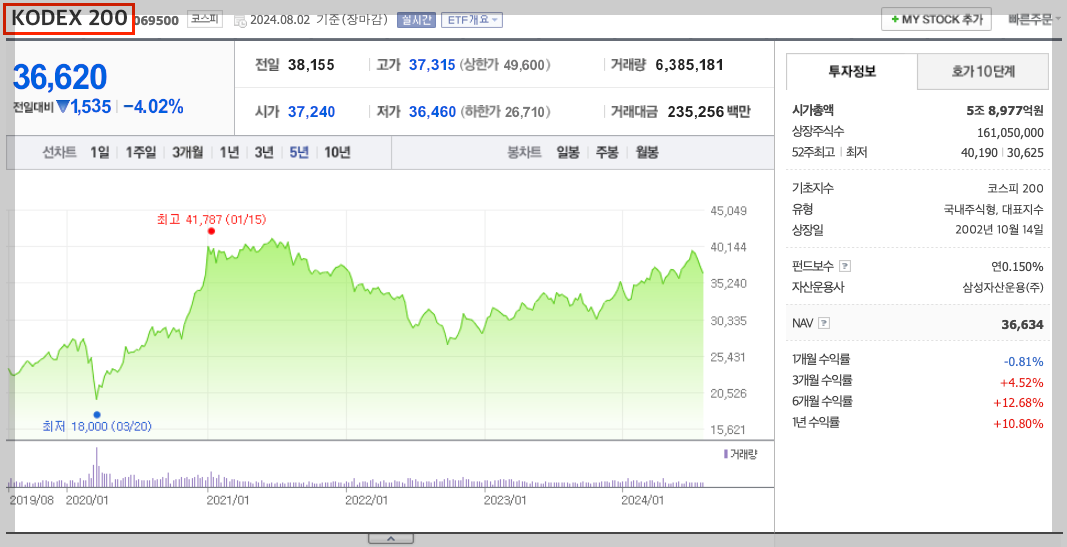Select the 3년 line chart period
Viewport: 1067px width, 547px height.
[264, 152]
